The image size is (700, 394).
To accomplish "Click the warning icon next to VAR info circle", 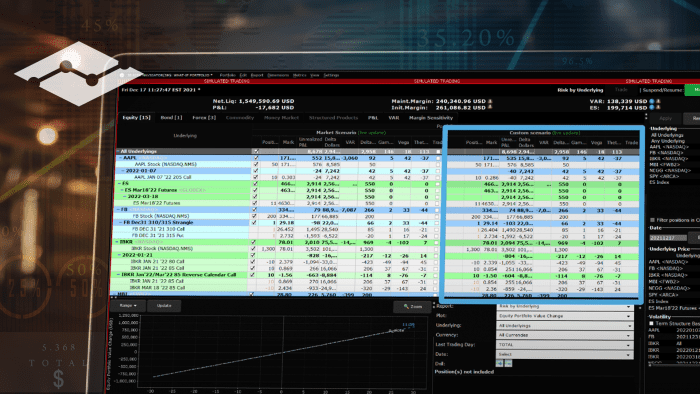I will point(658,101).
